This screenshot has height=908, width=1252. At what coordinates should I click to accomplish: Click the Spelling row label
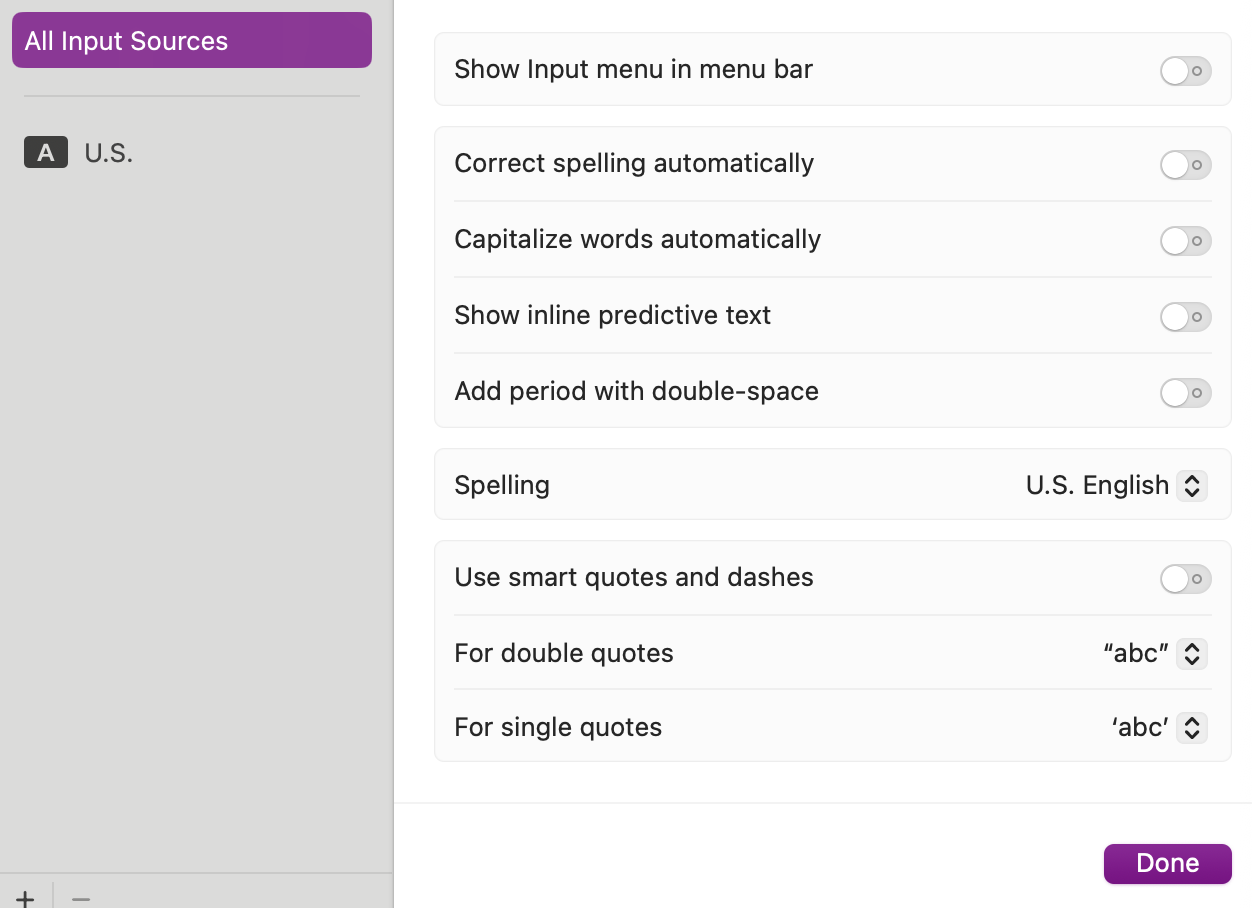[x=502, y=486]
